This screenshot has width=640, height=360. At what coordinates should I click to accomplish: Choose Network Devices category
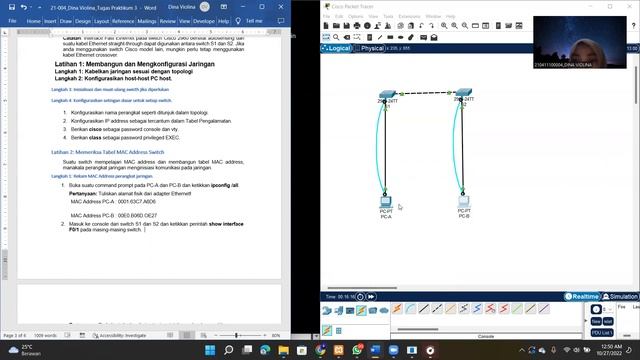pos(327,311)
